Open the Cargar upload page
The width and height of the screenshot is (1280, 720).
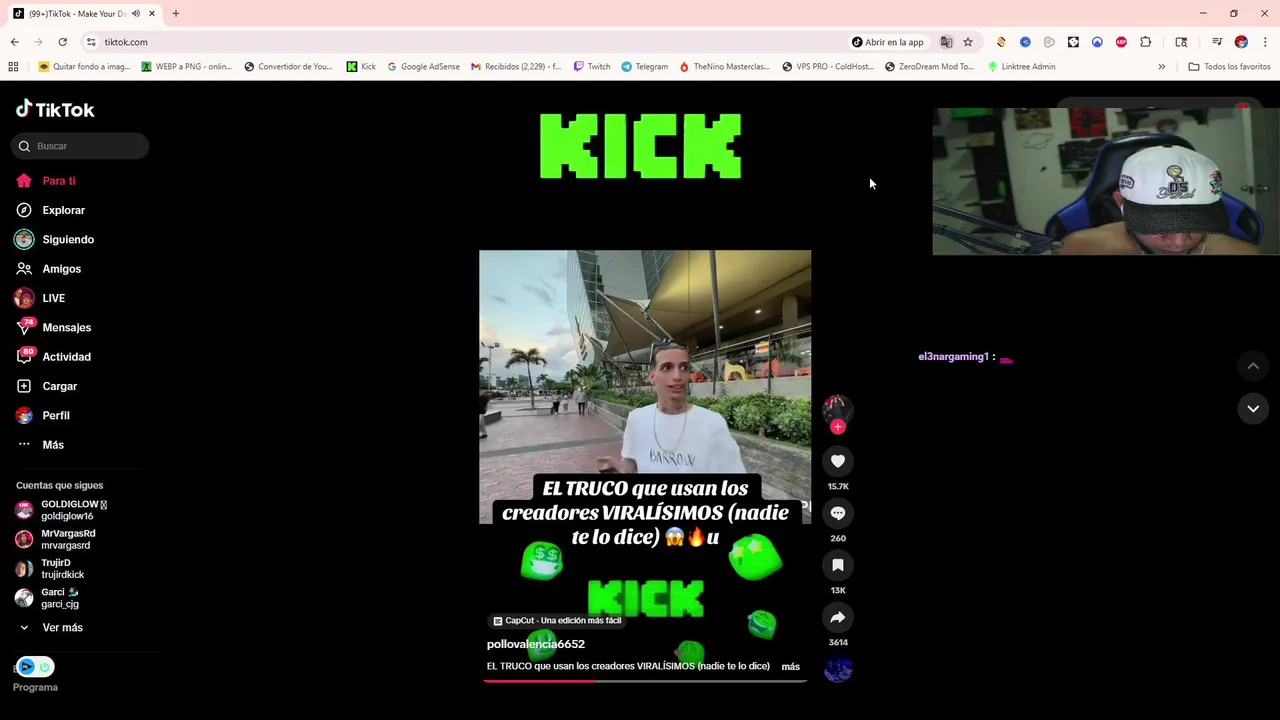46,386
